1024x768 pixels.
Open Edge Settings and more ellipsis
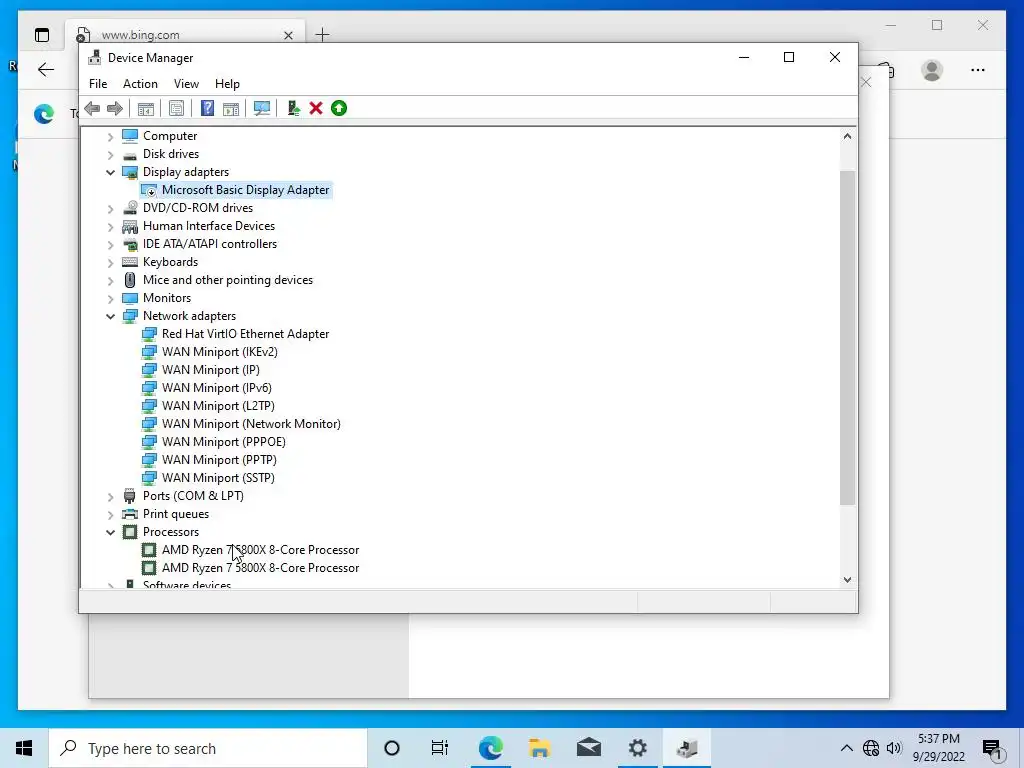pos(978,70)
